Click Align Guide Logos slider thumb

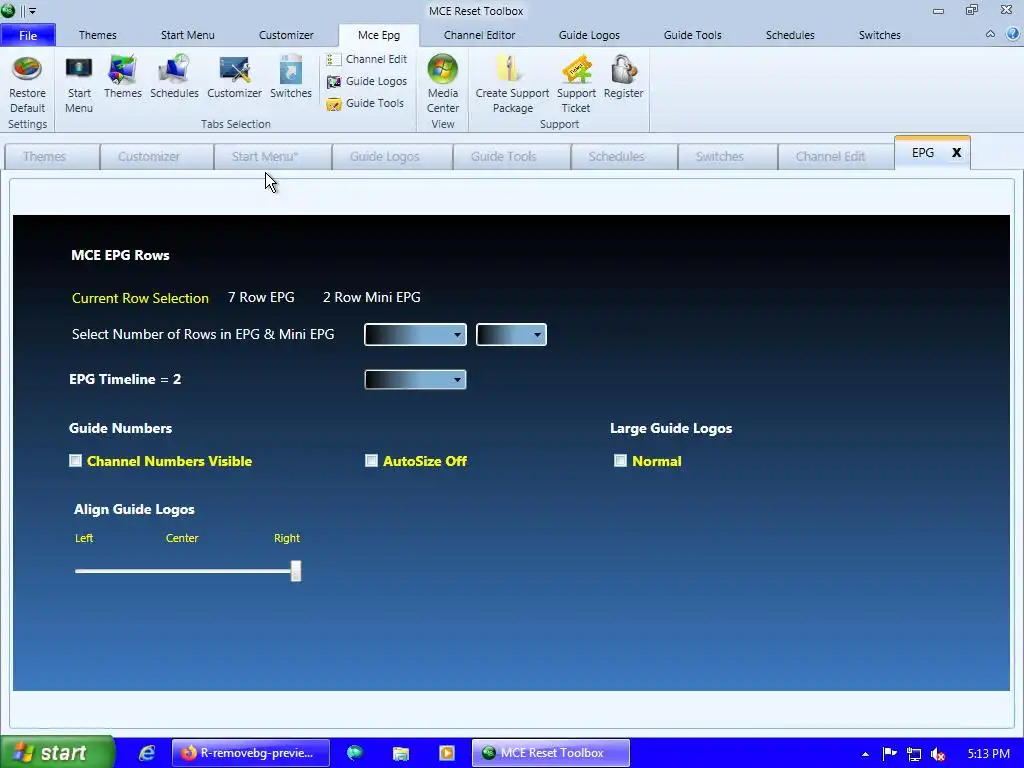[296, 571]
